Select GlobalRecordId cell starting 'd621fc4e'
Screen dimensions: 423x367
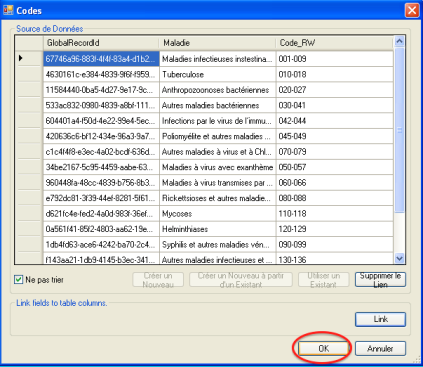tap(101, 214)
